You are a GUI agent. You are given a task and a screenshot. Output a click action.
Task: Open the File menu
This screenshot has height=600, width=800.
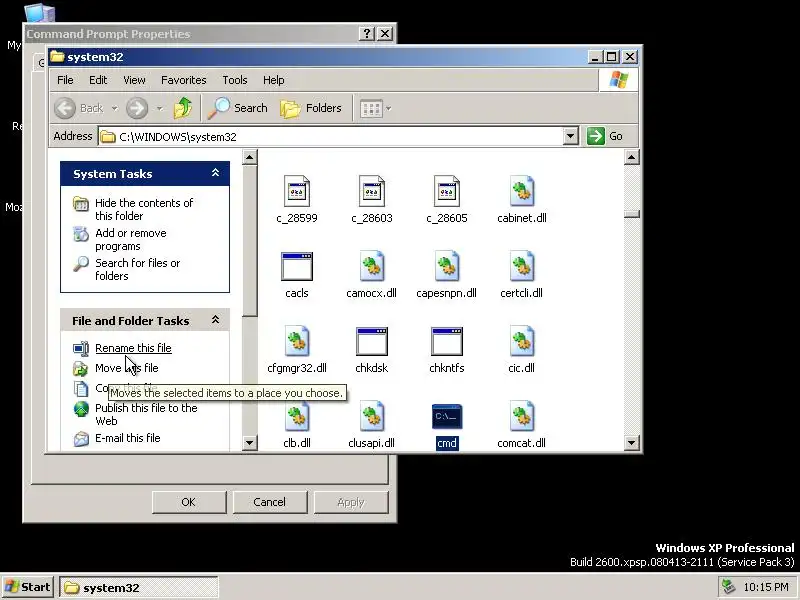point(65,80)
